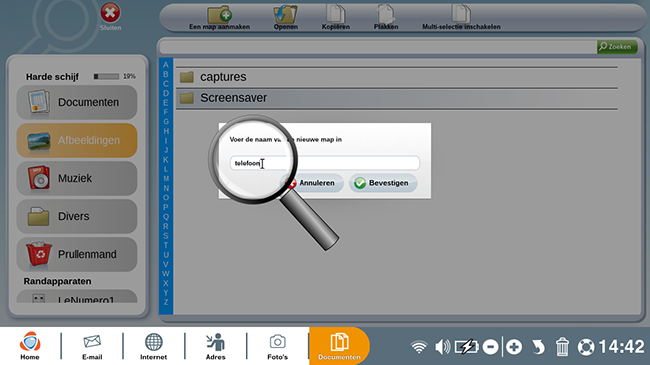Click the zoom-out minus icon in taskbar

tap(490, 347)
